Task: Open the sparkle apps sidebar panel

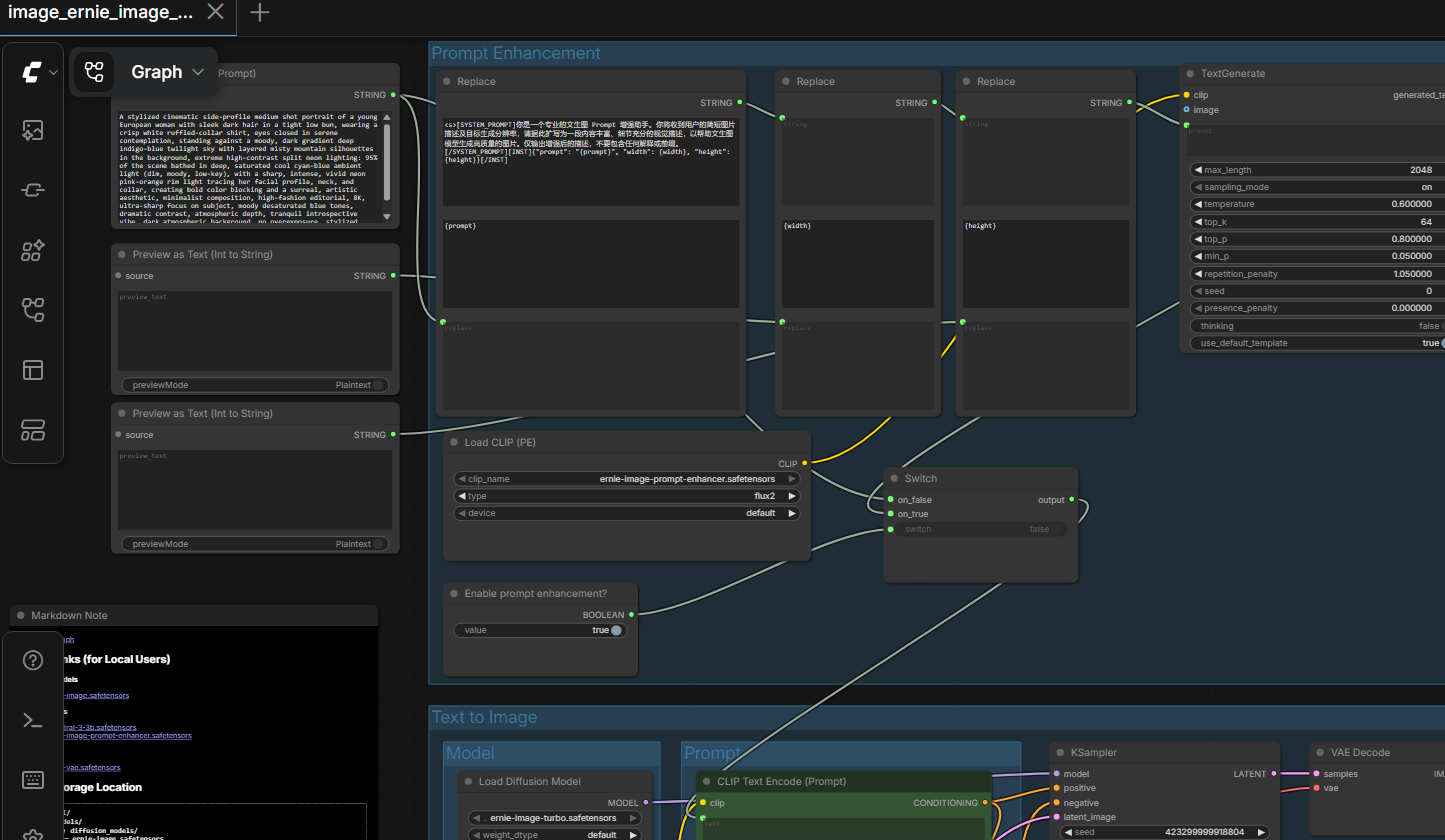Action: point(33,250)
